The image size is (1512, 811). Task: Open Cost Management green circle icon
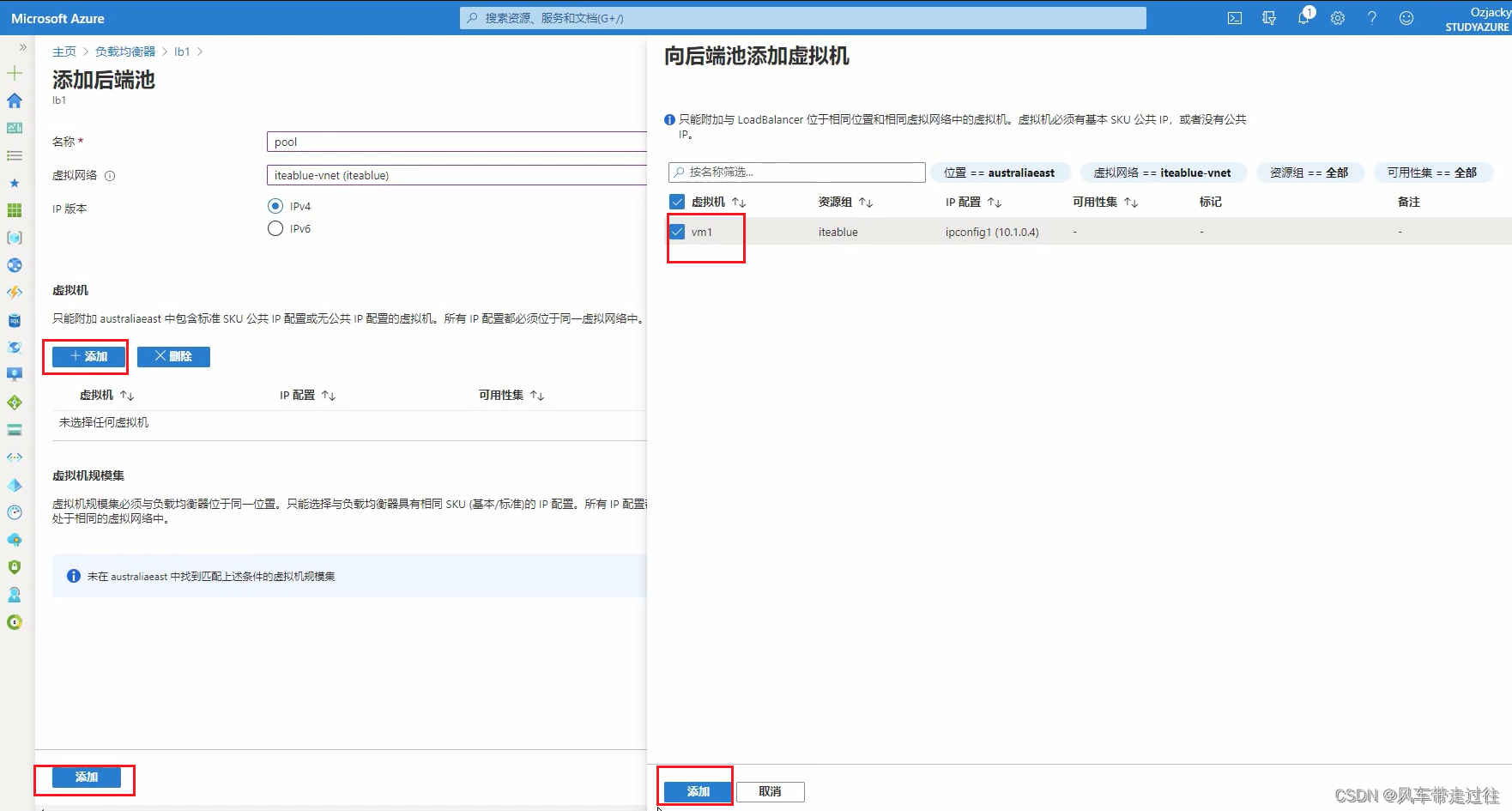[x=15, y=622]
